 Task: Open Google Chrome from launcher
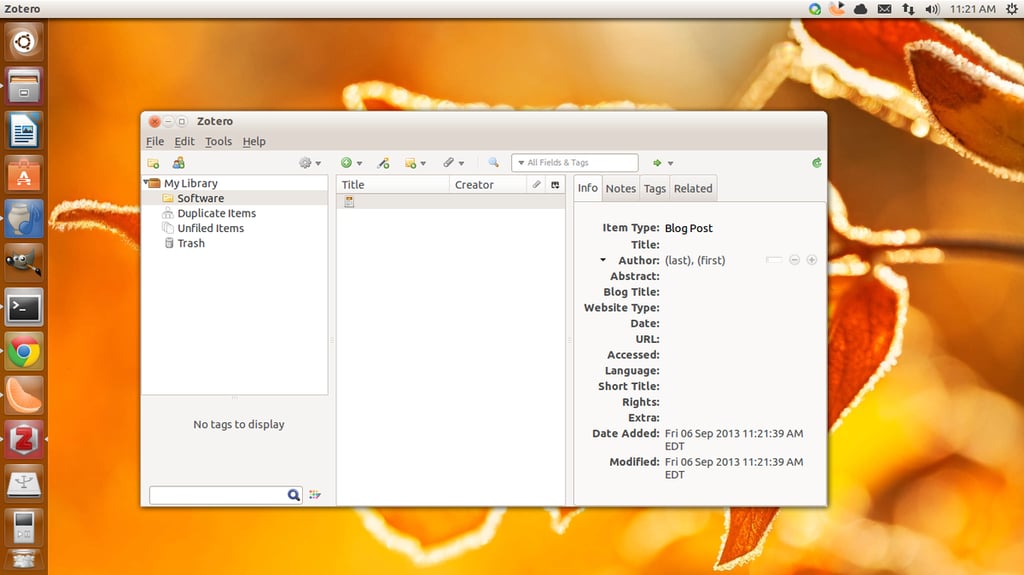24,352
